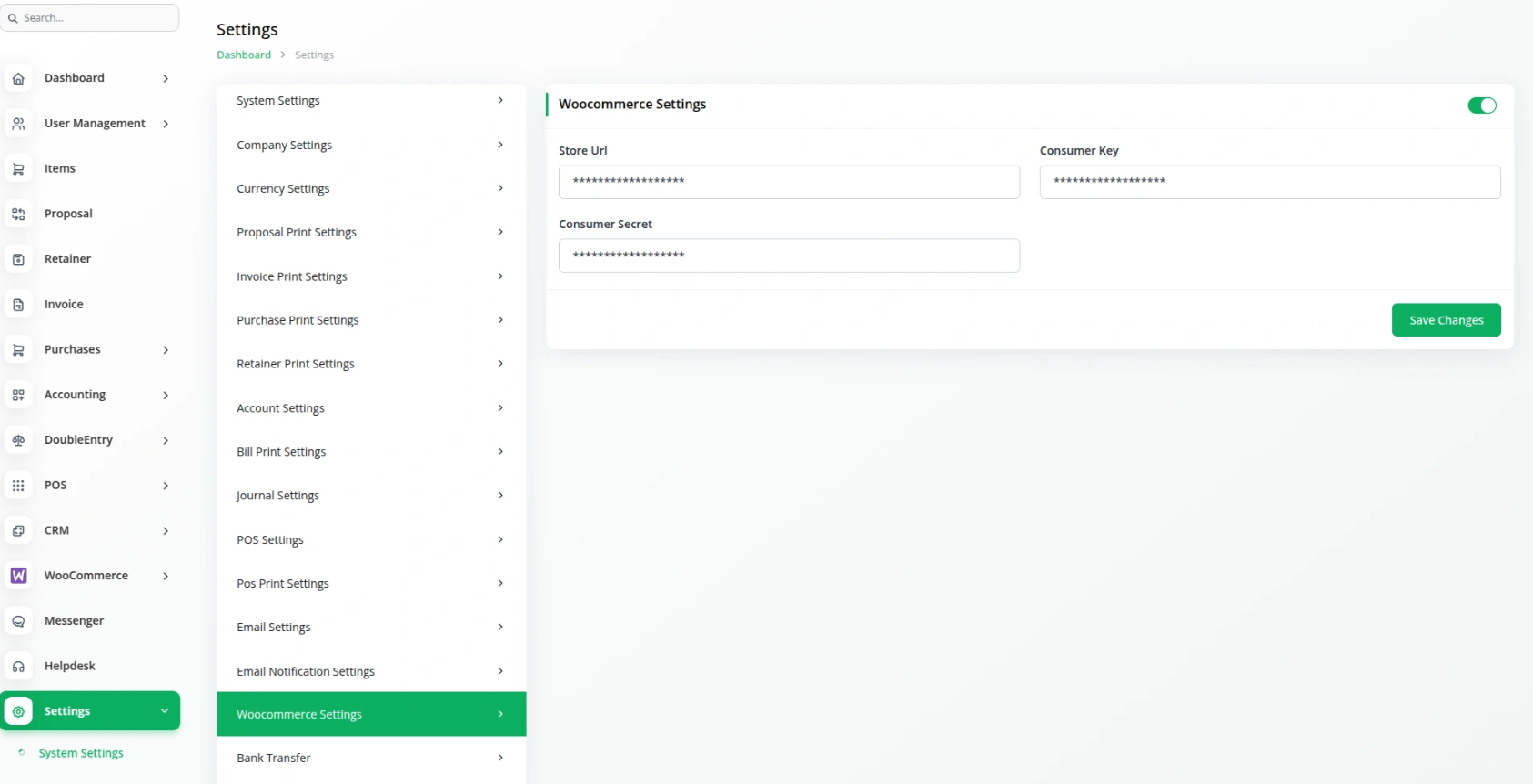The height and width of the screenshot is (784, 1533).
Task: Click the POS dotted grid icon
Action: [18, 486]
